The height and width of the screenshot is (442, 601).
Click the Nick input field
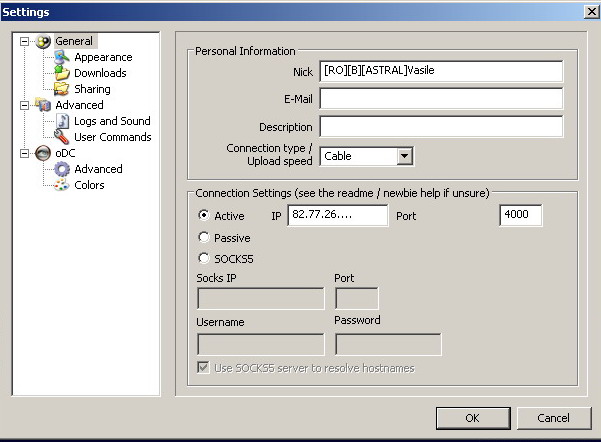[440, 72]
